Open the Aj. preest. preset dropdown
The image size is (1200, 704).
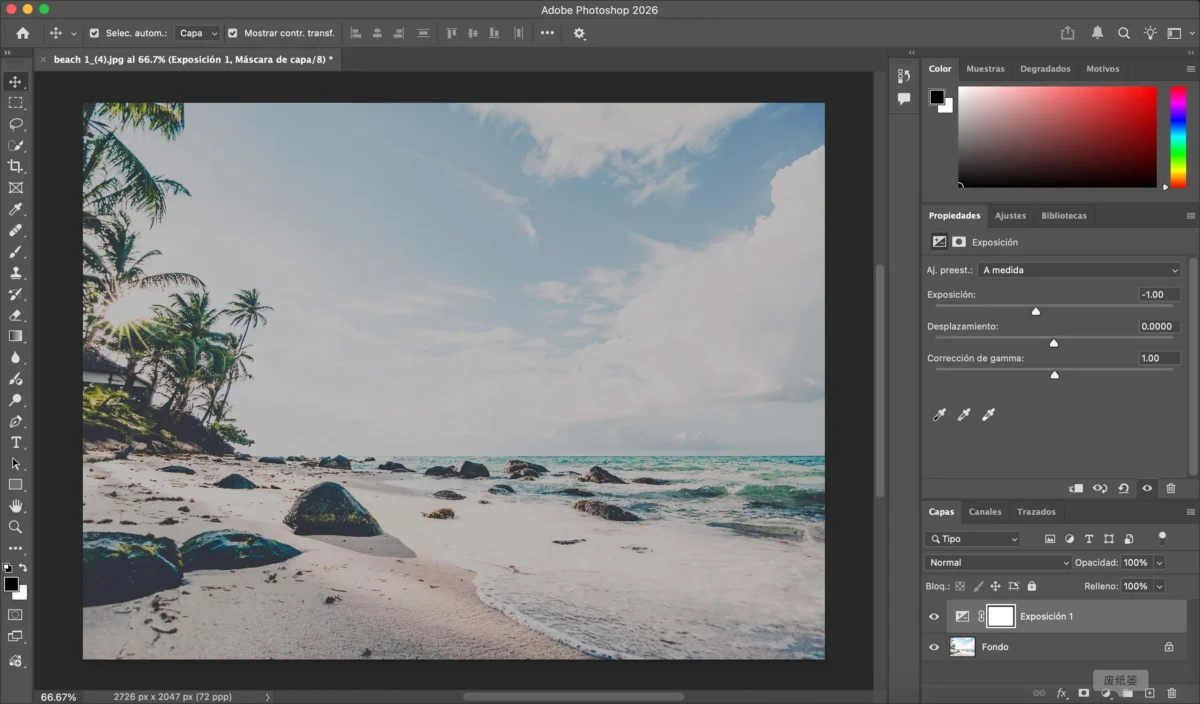1079,270
